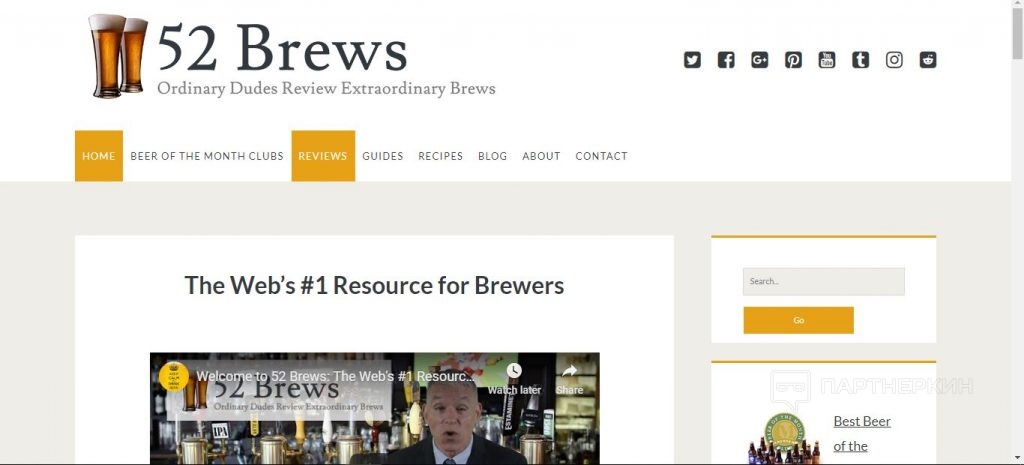
Task: Click the orange Go search button
Action: [799, 321]
